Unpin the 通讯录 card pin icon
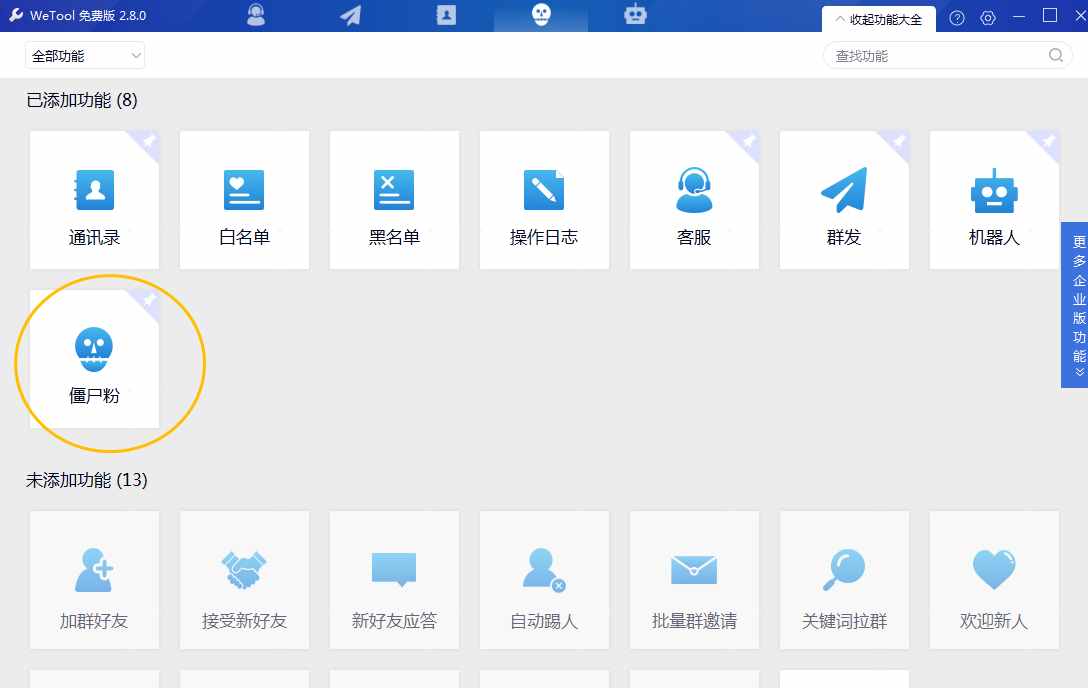This screenshot has height=688, width=1088. [148, 142]
